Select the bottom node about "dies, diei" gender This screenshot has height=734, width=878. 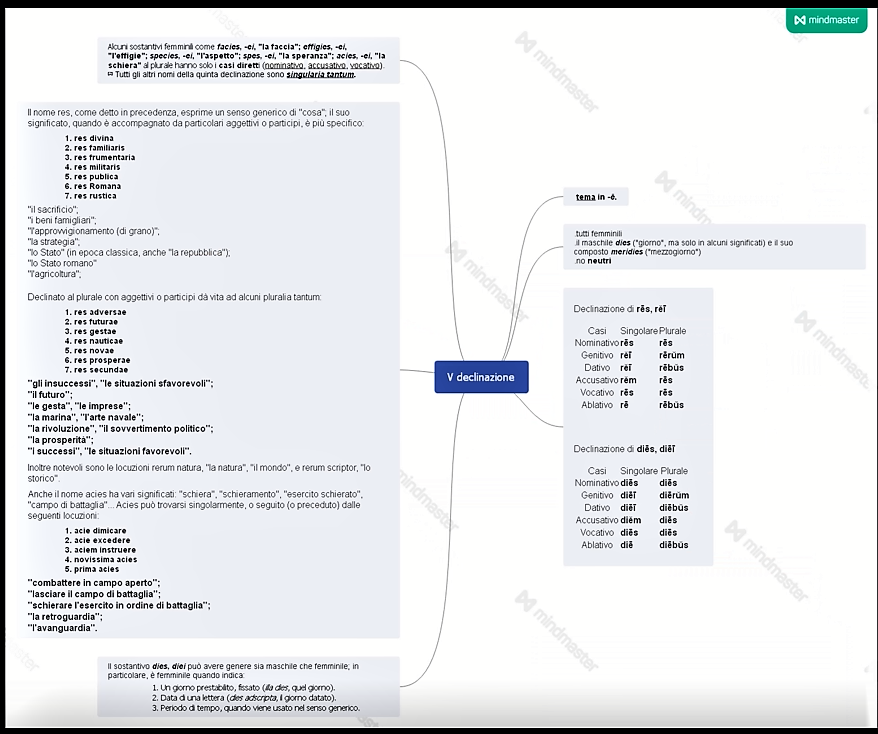tap(249, 686)
